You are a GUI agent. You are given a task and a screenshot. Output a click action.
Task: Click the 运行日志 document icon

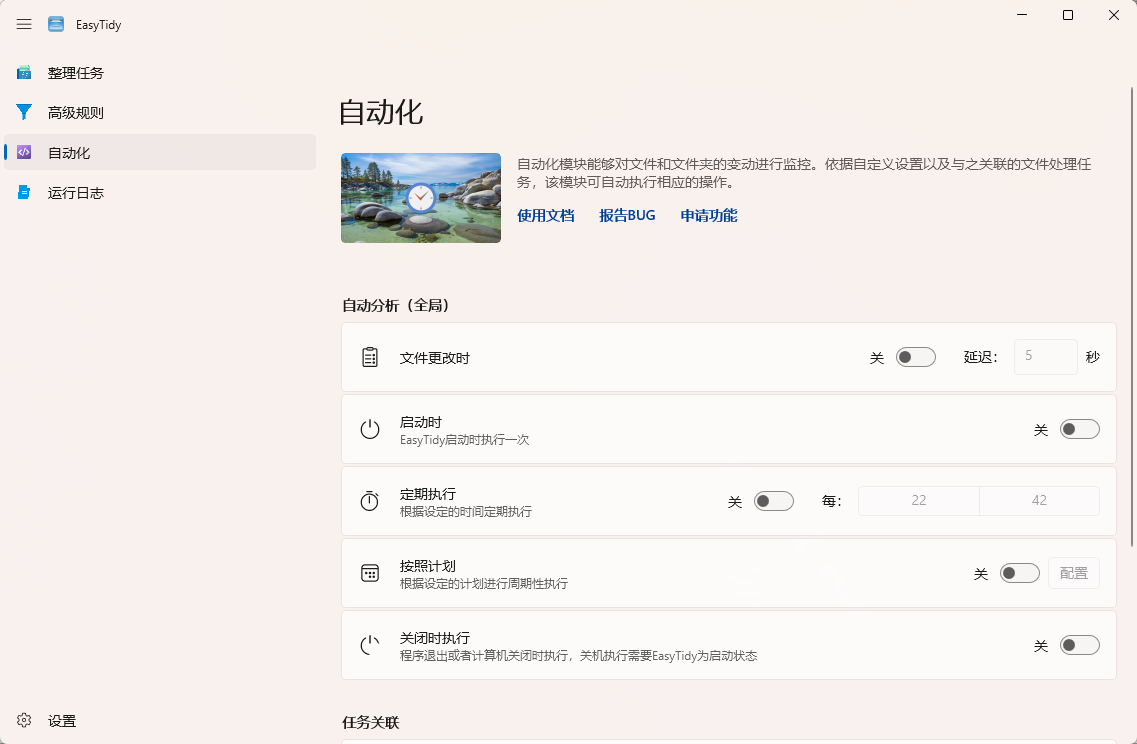[x=24, y=192]
